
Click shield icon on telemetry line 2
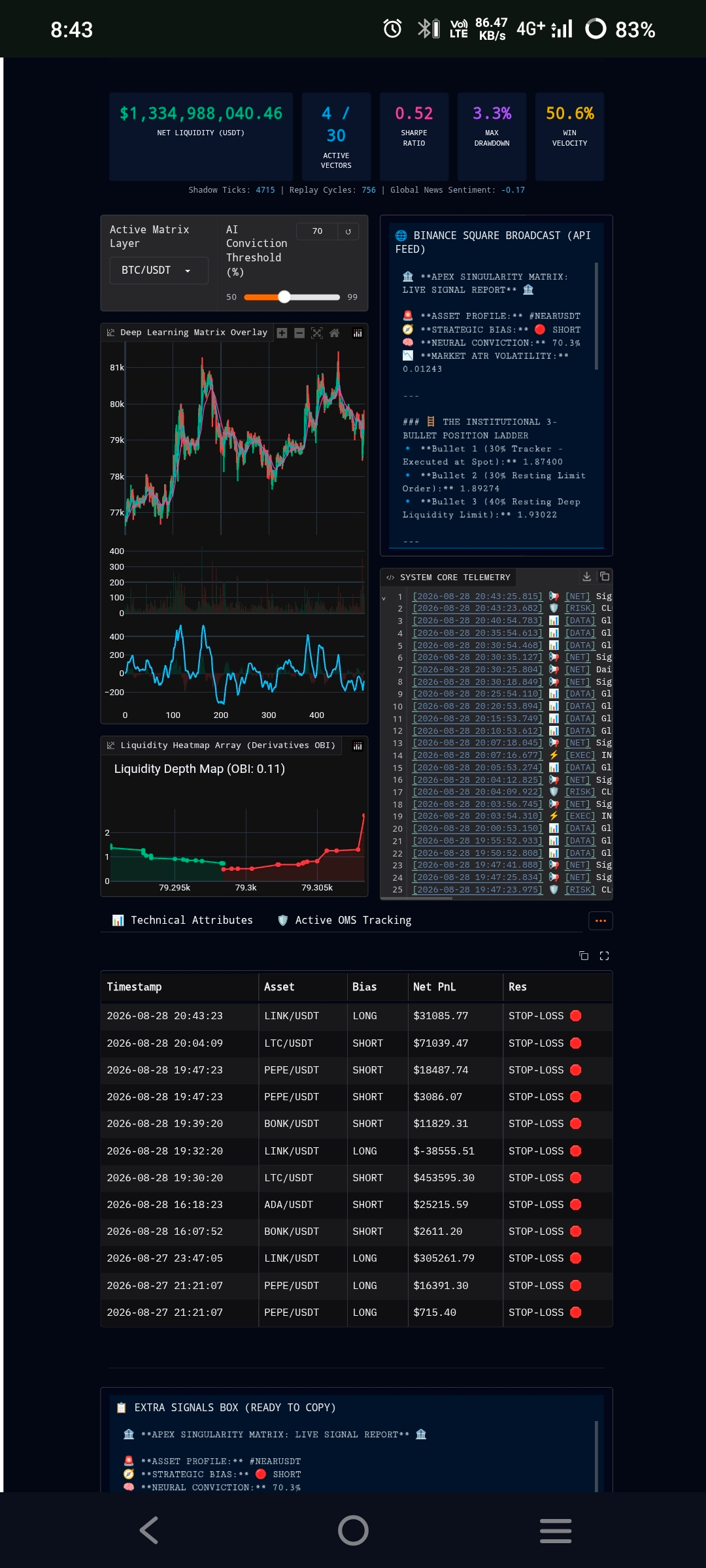[554, 608]
